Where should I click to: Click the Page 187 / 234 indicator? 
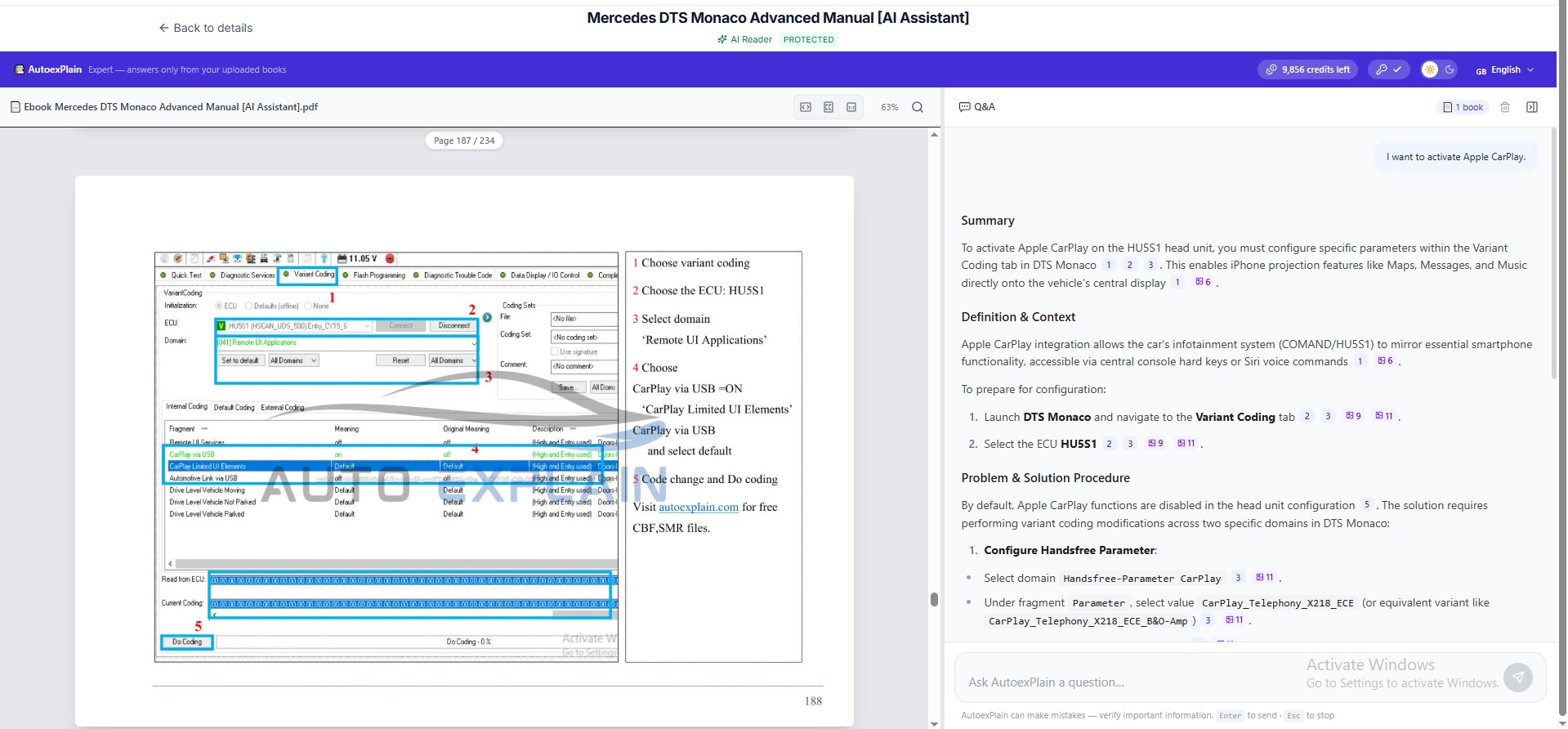[464, 141]
